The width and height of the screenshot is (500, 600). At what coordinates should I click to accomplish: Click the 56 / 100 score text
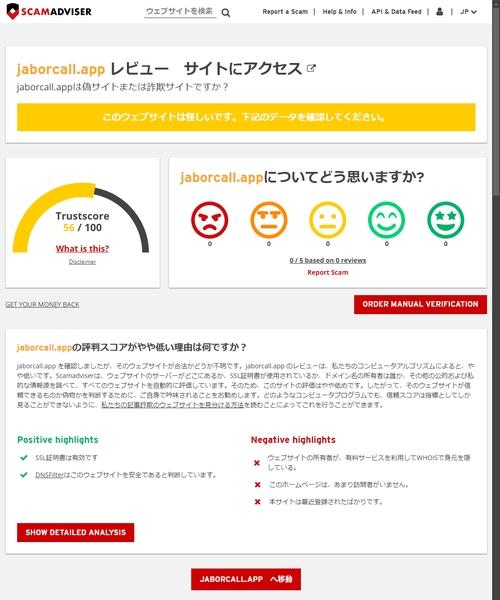coord(82,228)
